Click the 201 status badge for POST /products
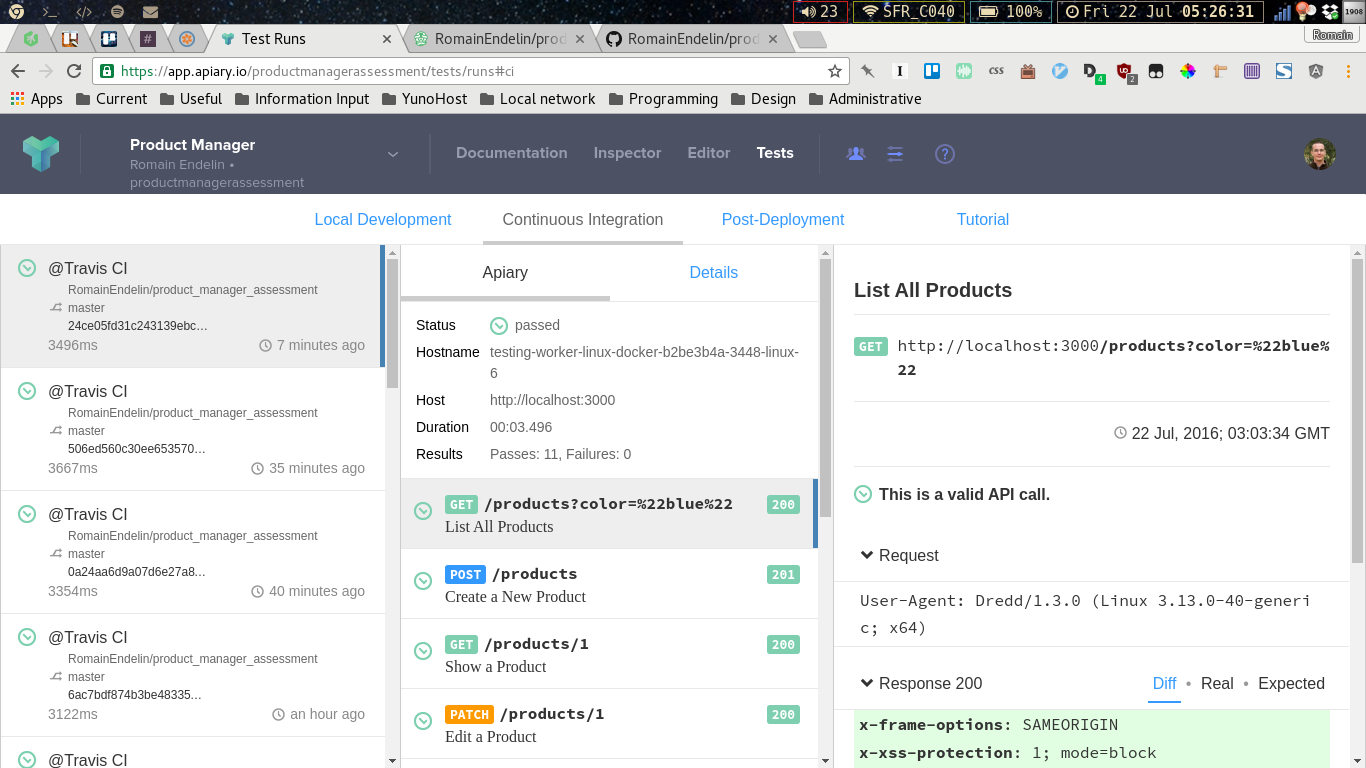Screen dimensions: 1366x768 point(783,575)
